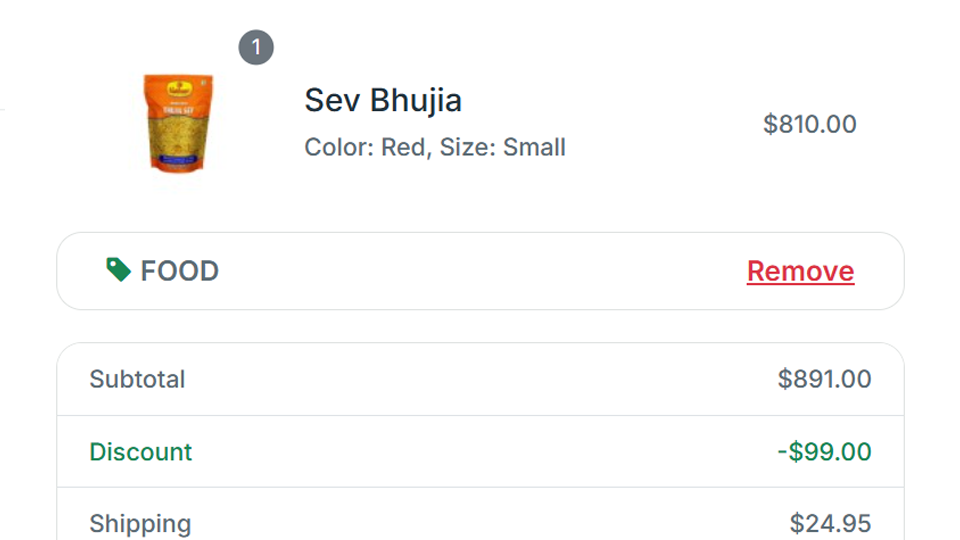Viewport: 960px width, 540px height.
Task: Click the empty middle of the Shipping row
Action: pyautogui.click(x=480, y=523)
